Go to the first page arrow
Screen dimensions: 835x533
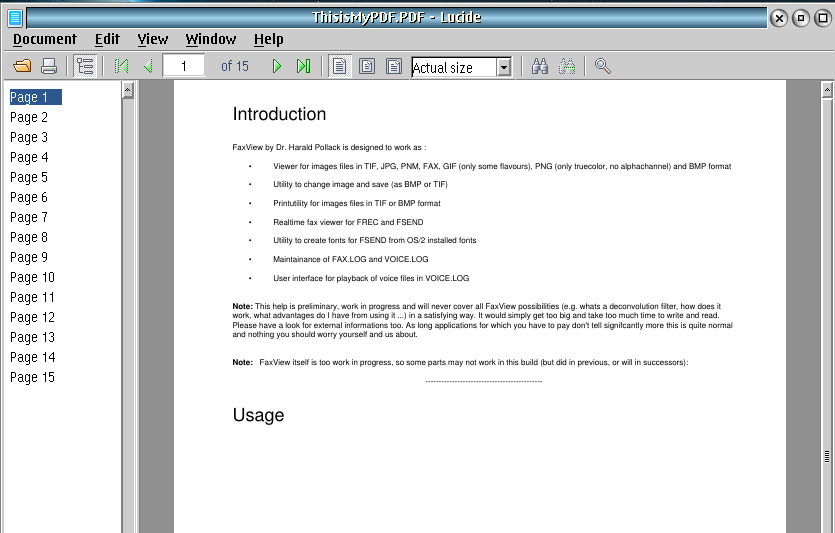tap(121, 67)
